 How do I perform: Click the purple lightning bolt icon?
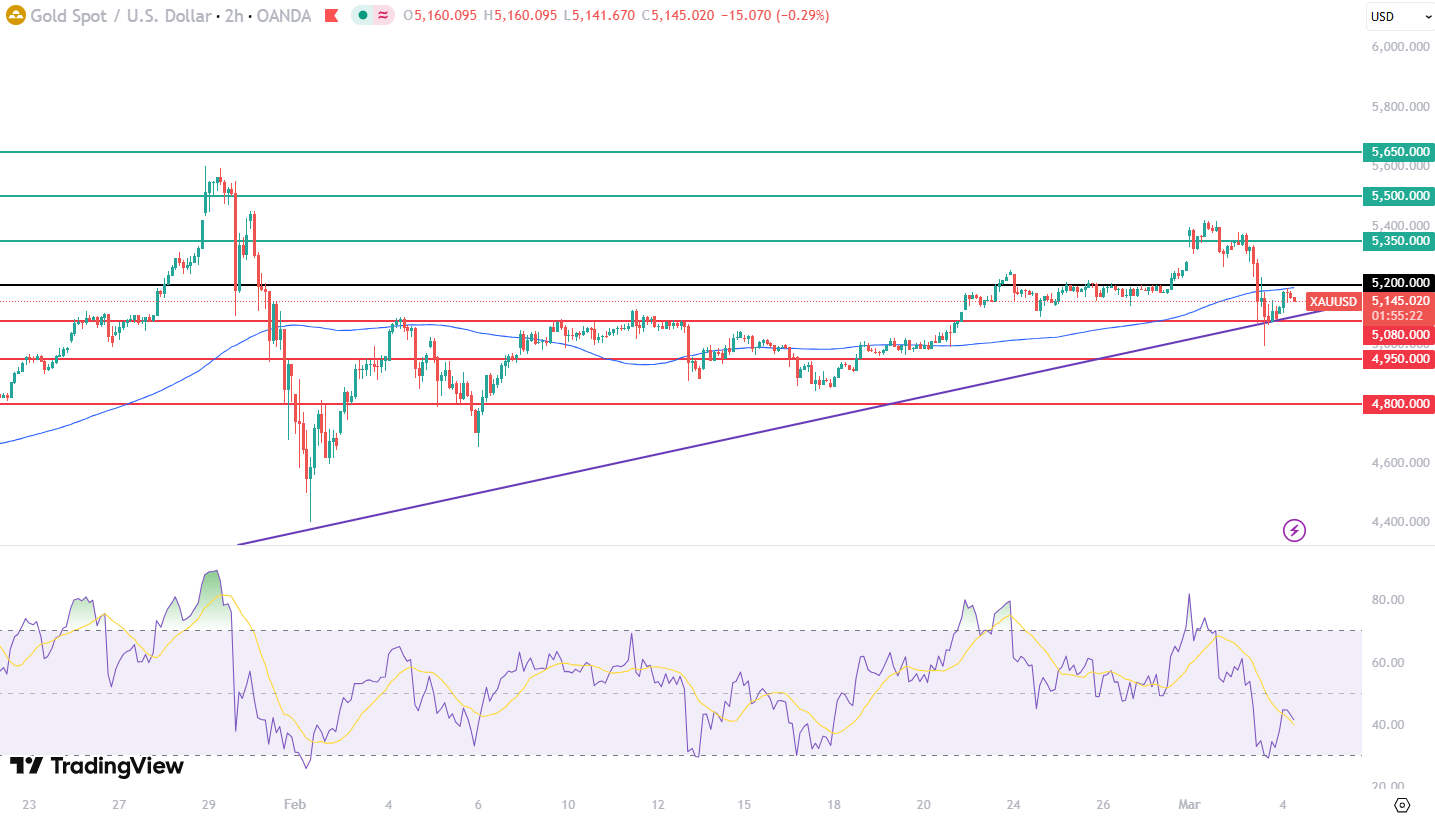pos(1294,530)
